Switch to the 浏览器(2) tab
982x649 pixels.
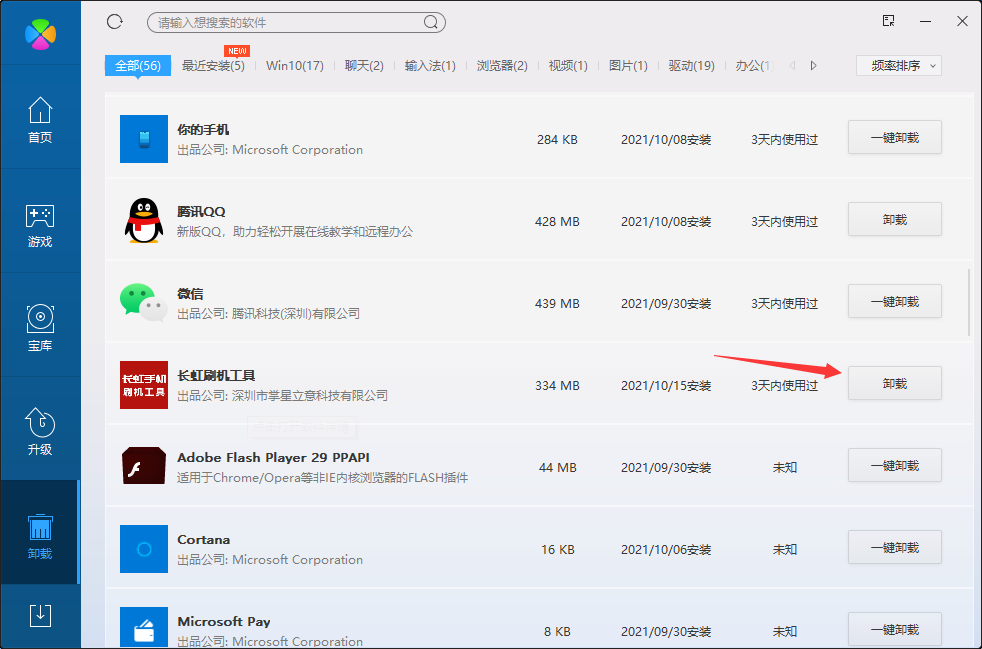point(502,66)
